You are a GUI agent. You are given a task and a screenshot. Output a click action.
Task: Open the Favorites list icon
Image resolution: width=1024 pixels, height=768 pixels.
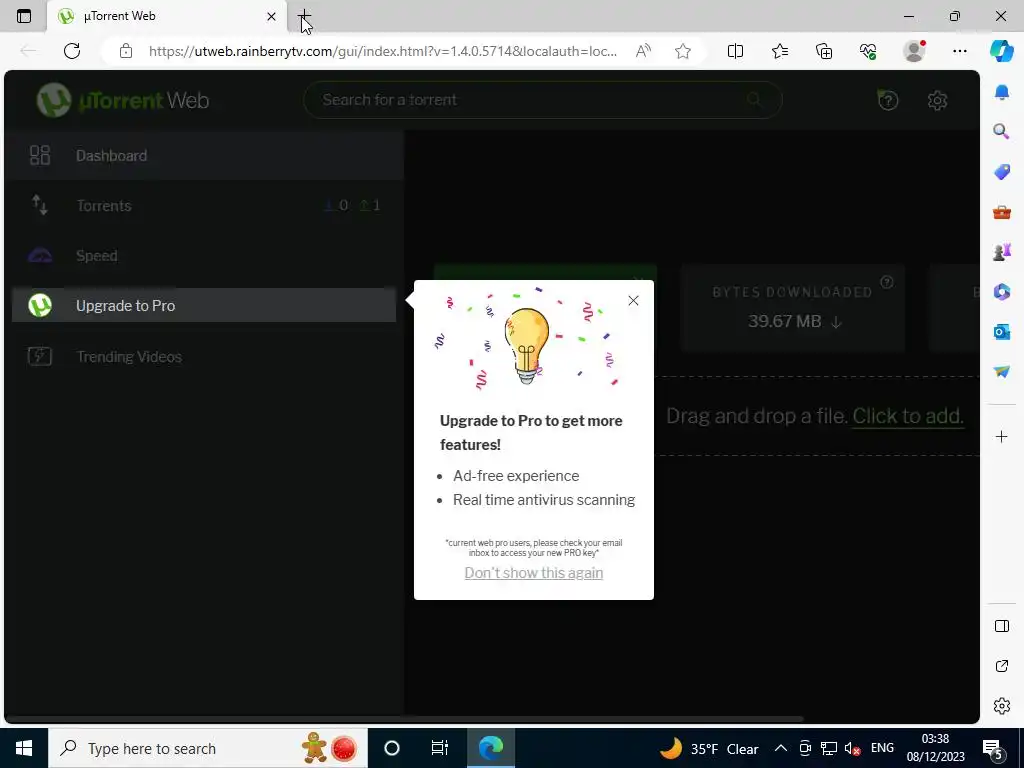pyautogui.click(x=780, y=51)
